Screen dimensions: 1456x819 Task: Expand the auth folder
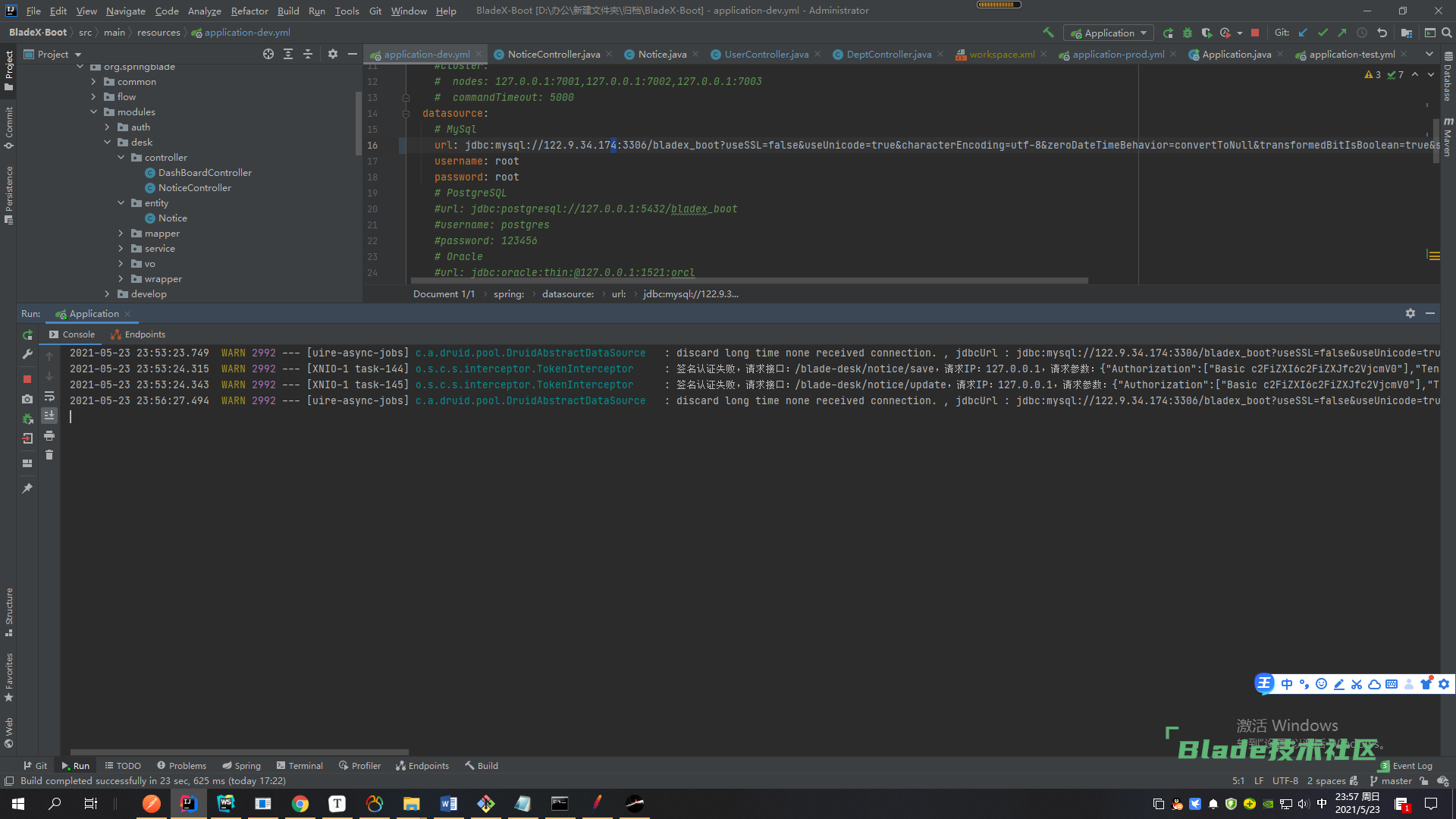(107, 127)
